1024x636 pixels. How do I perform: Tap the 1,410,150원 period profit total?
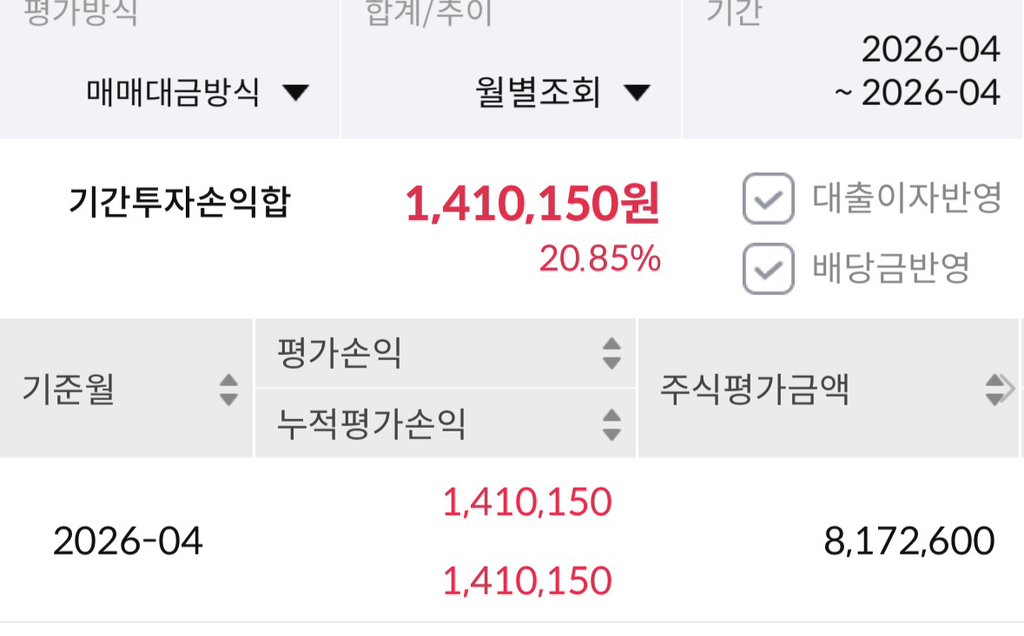[x=532, y=205]
